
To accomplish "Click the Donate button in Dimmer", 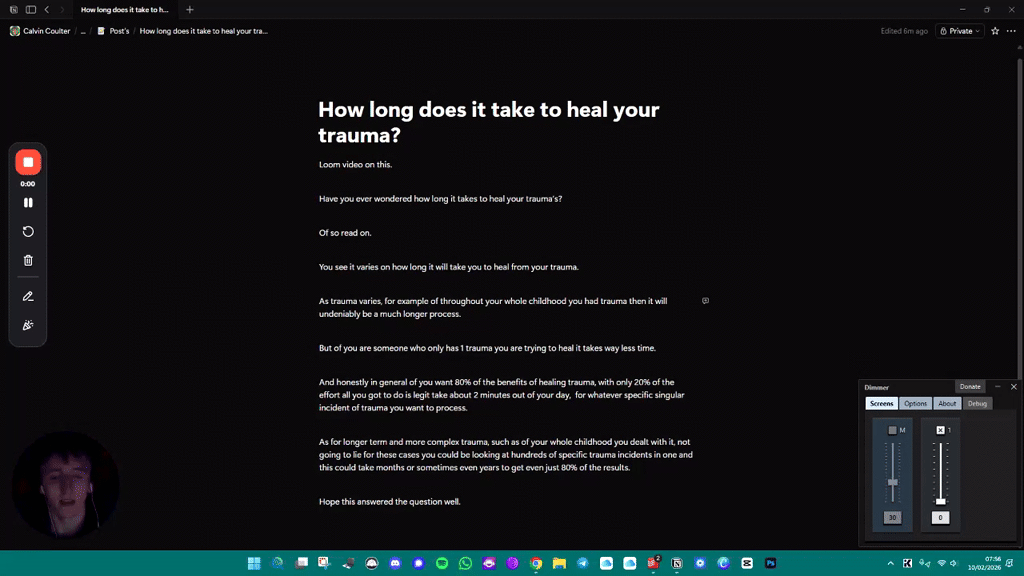I will [x=969, y=386].
